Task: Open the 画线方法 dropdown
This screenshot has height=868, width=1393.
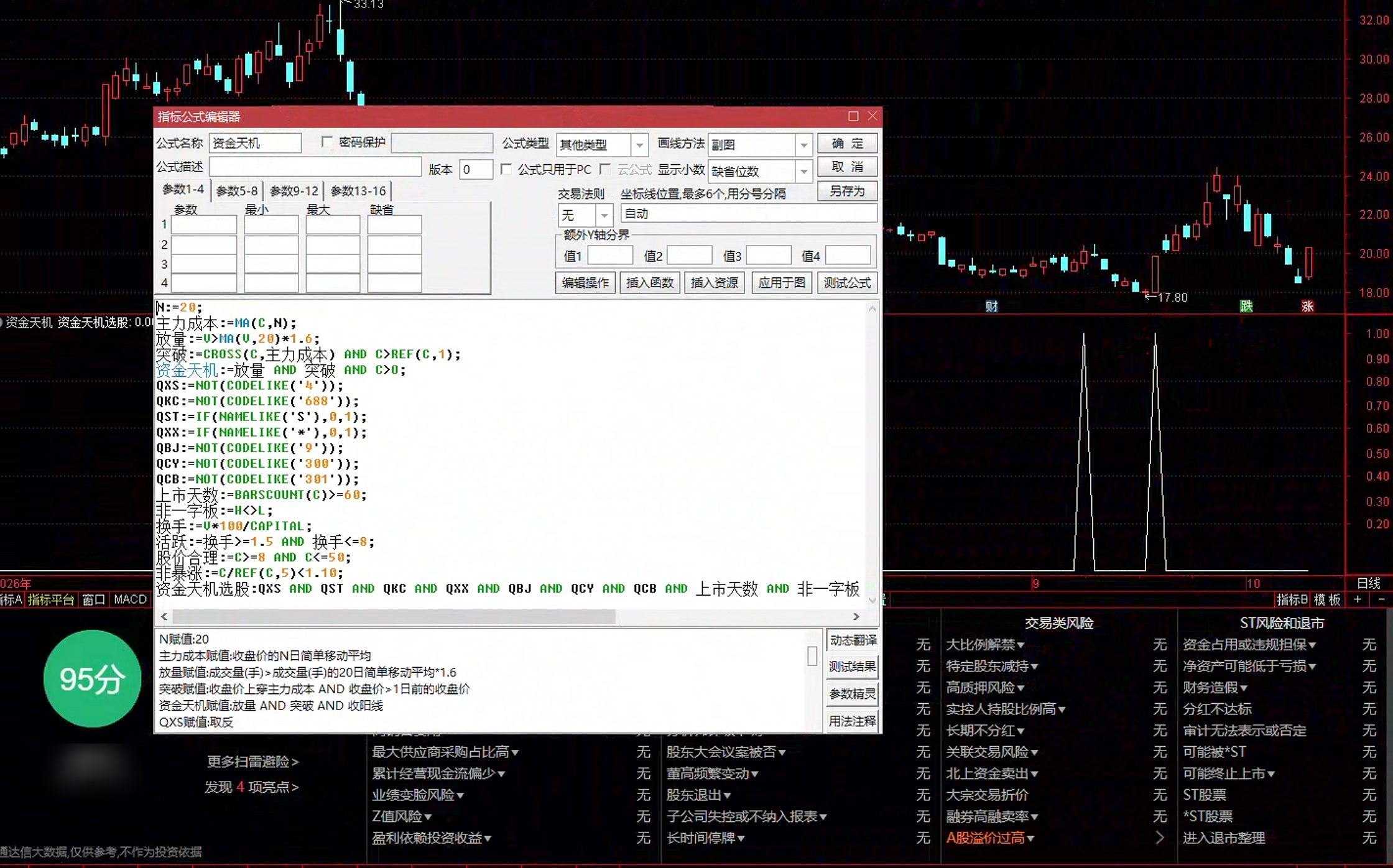Action: 803,145
